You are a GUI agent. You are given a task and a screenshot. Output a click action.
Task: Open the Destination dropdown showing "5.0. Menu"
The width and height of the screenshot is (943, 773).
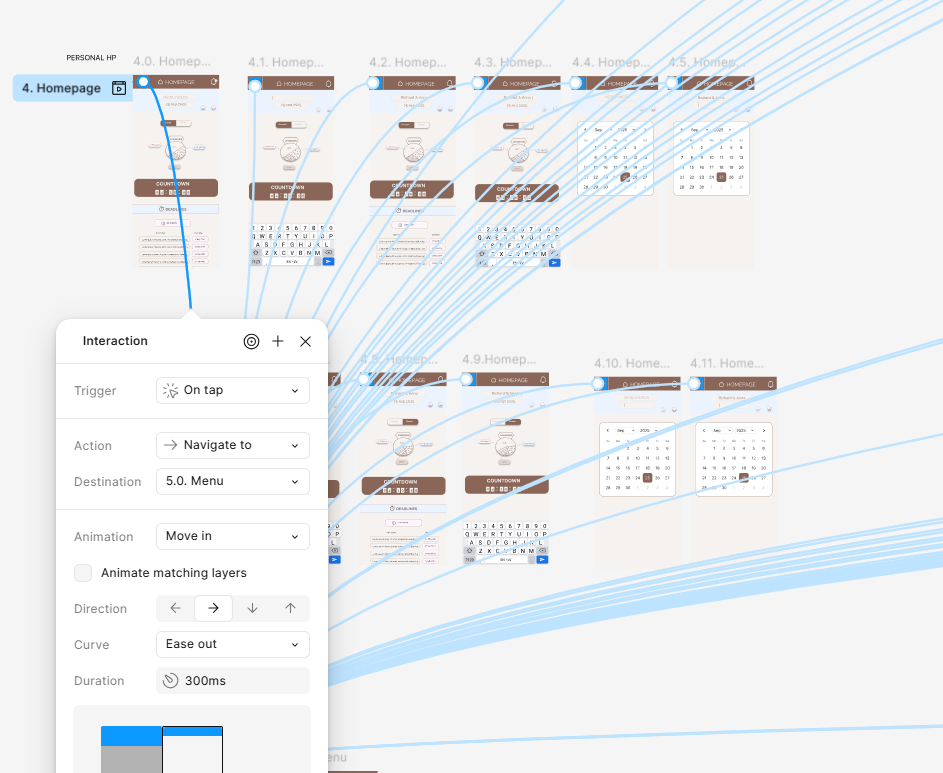(232, 481)
